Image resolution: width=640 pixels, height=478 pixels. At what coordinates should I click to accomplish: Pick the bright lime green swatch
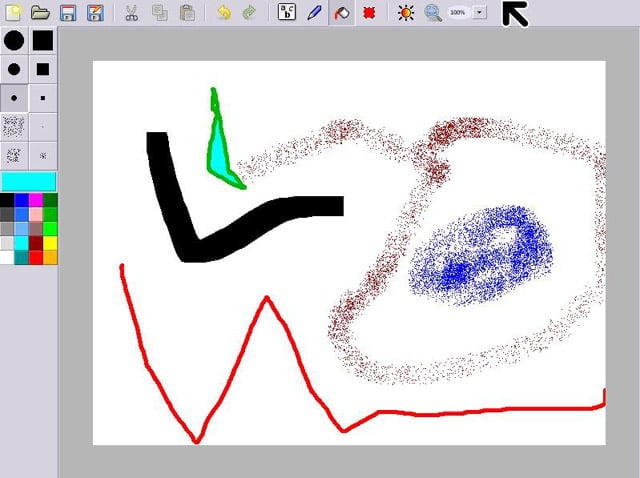click(x=50, y=229)
